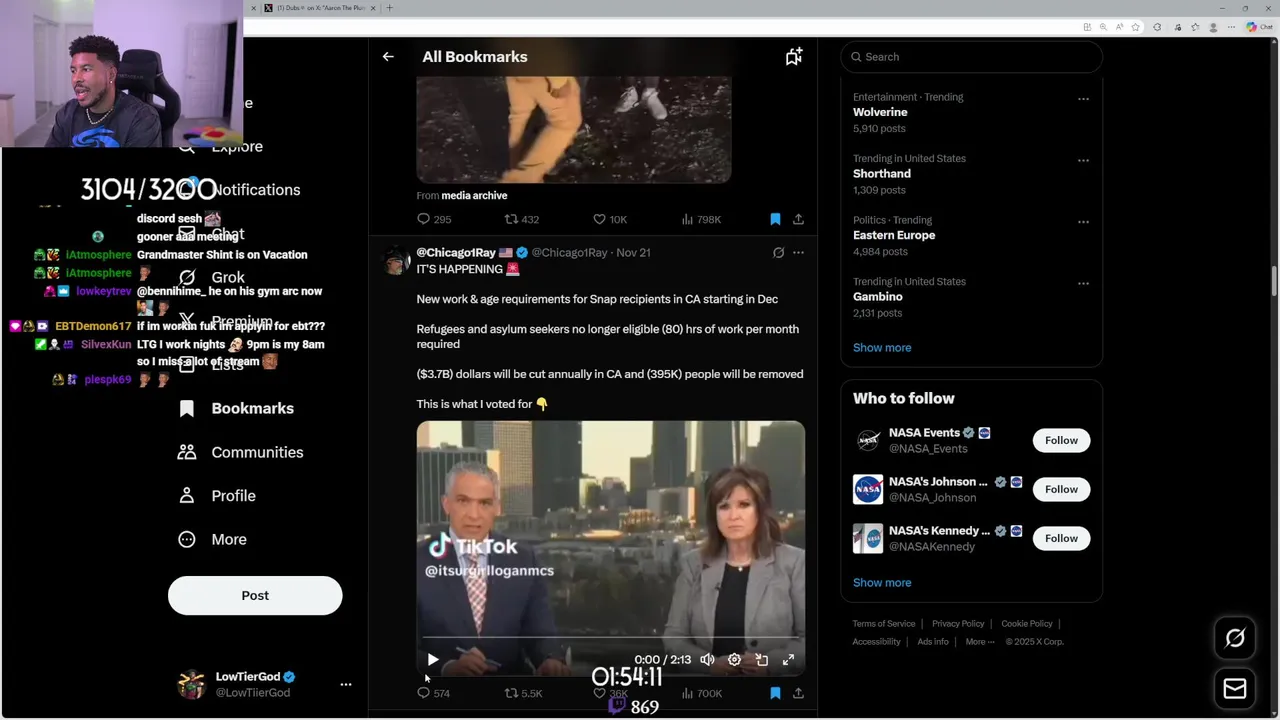Viewport: 1280px width, 720px height.
Task: Focus the Search input field
Action: click(x=971, y=57)
